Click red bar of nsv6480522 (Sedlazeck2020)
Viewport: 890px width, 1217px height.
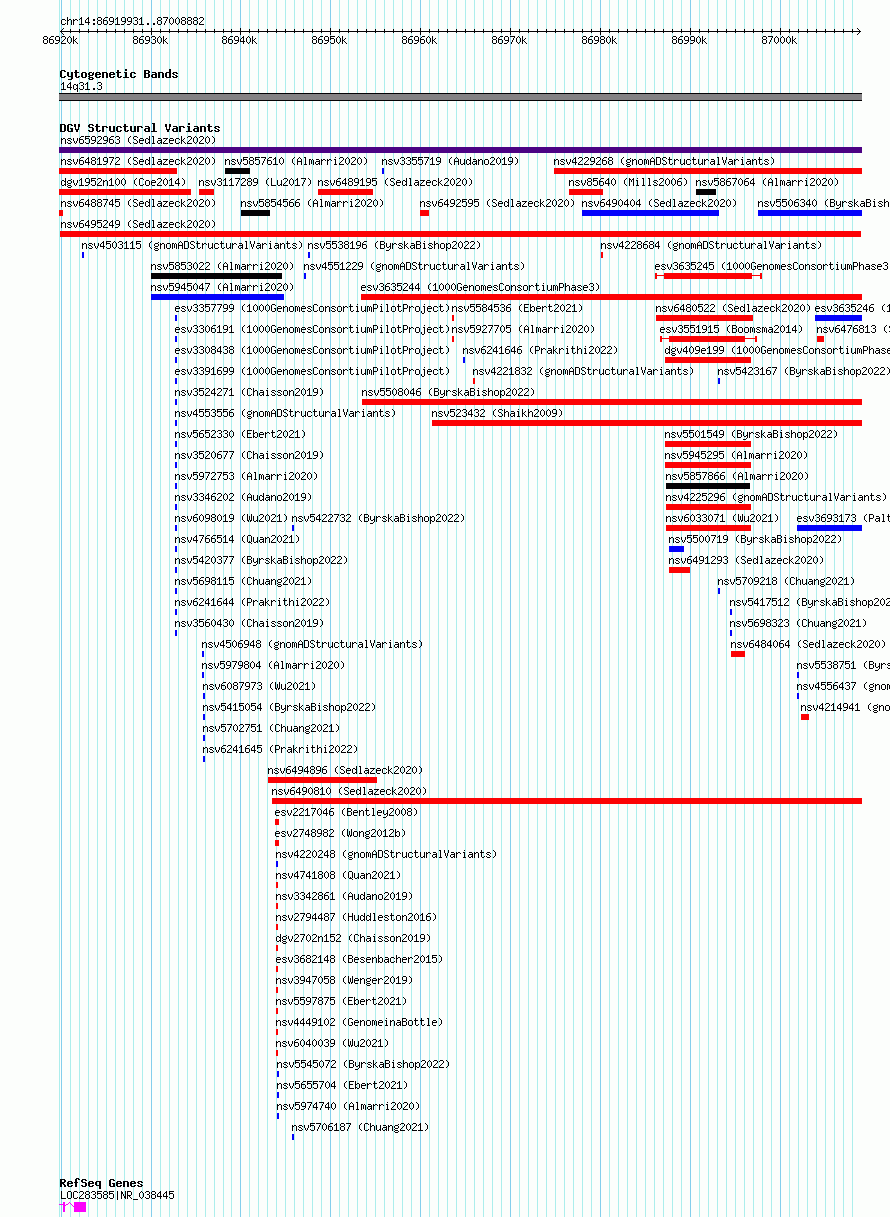[x=704, y=318]
